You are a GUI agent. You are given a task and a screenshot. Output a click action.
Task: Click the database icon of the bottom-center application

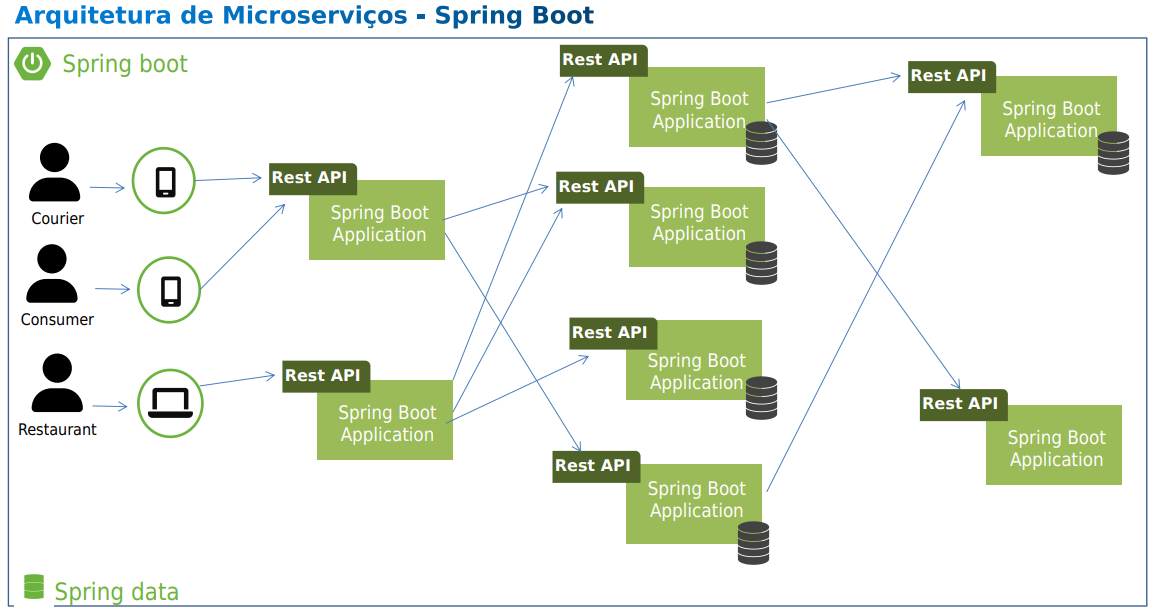pyautogui.click(x=753, y=543)
